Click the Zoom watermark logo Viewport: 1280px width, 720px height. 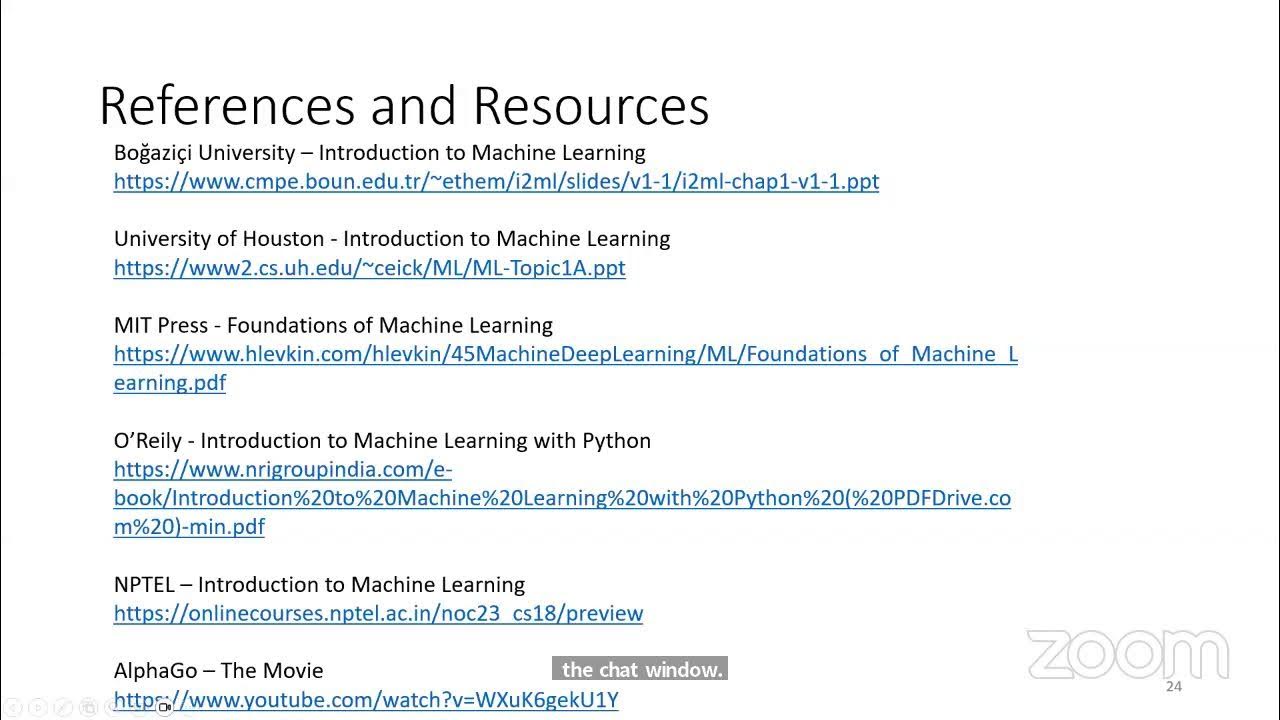click(x=1127, y=655)
